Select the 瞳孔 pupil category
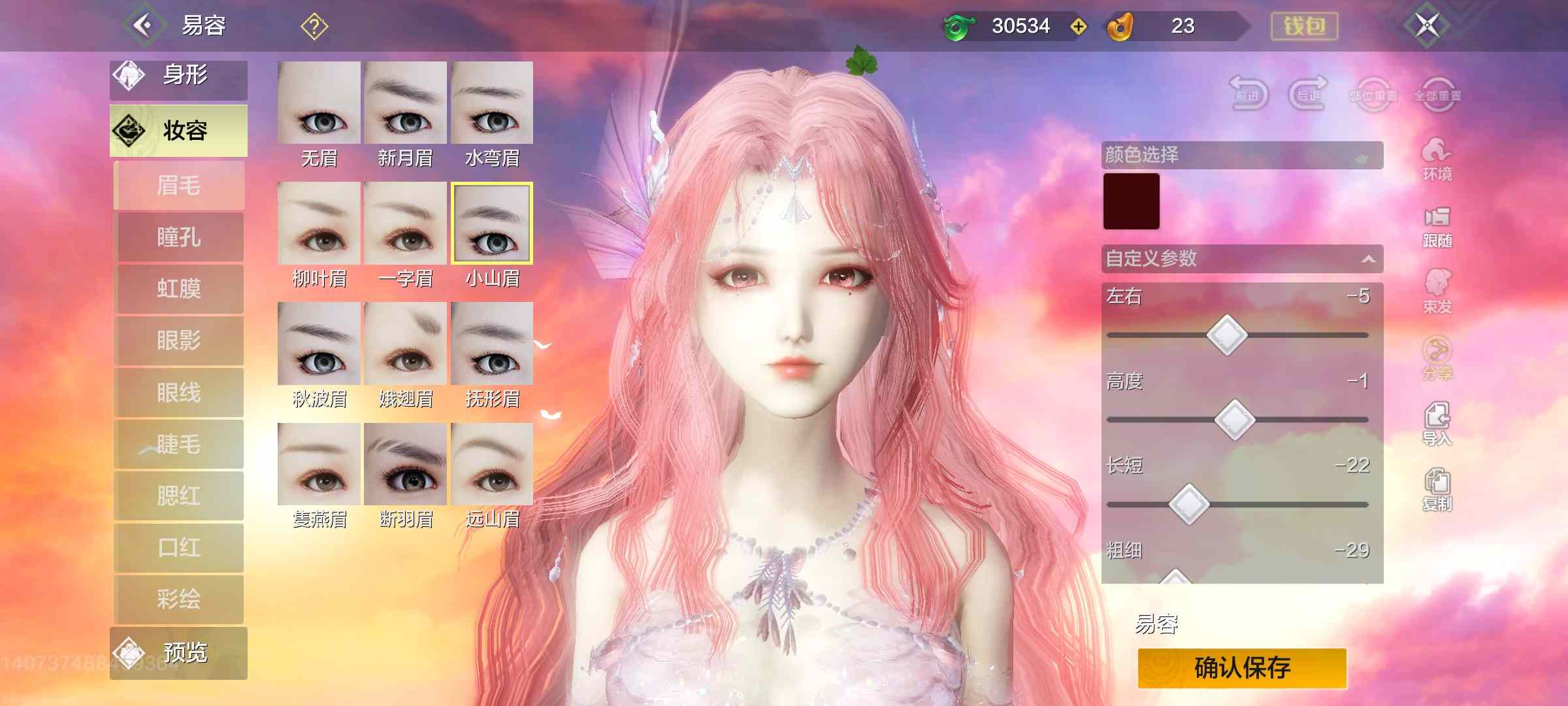1568x706 pixels. [x=179, y=237]
